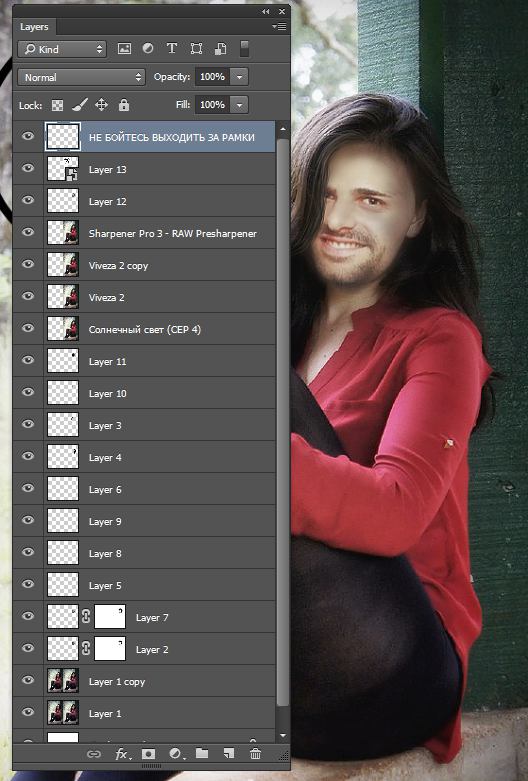Viewport: 528px width, 781px height.
Task: Click the lock image pixels brush icon
Action: point(80,105)
